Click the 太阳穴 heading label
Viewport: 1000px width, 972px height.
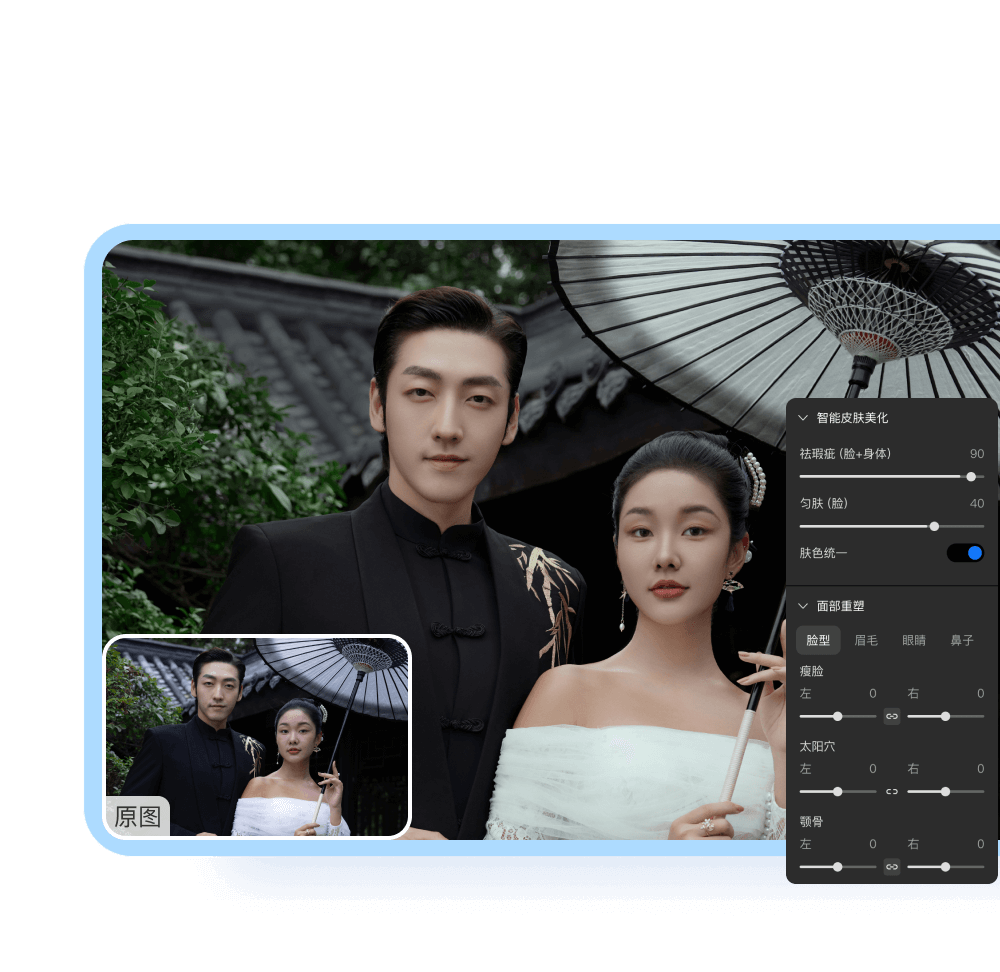click(x=817, y=746)
